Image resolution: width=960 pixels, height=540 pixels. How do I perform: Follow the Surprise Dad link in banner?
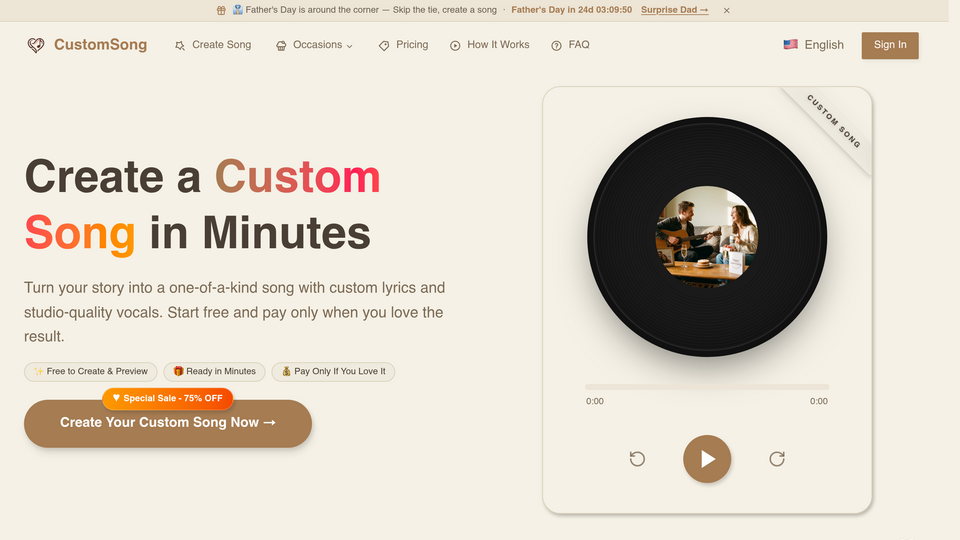[x=675, y=10]
